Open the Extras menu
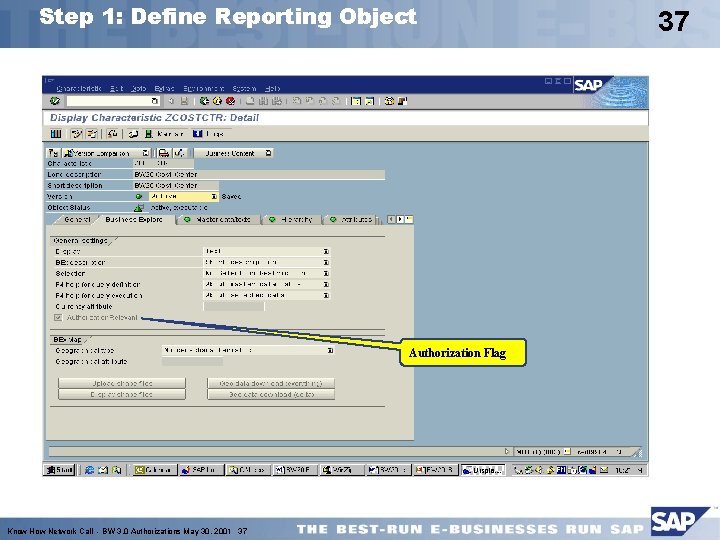Viewport: 720px width, 540px height. click(164, 89)
